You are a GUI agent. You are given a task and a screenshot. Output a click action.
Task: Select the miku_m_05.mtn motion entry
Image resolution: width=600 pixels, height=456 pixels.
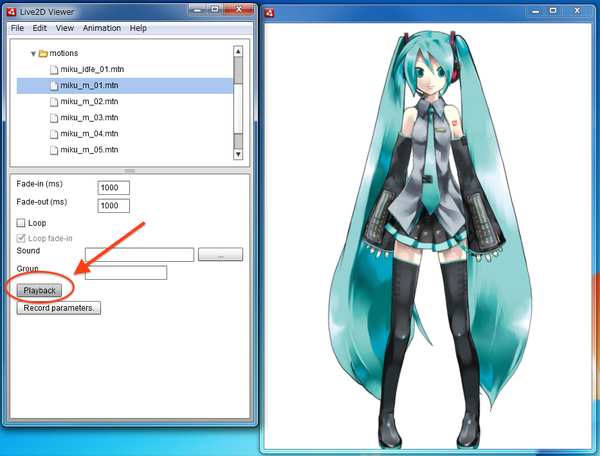[x=89, y=150]
